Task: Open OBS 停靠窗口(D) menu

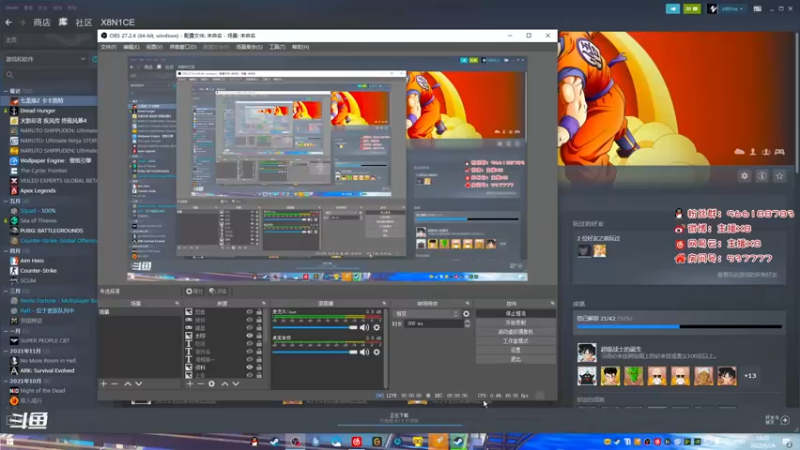Action: 183,47
